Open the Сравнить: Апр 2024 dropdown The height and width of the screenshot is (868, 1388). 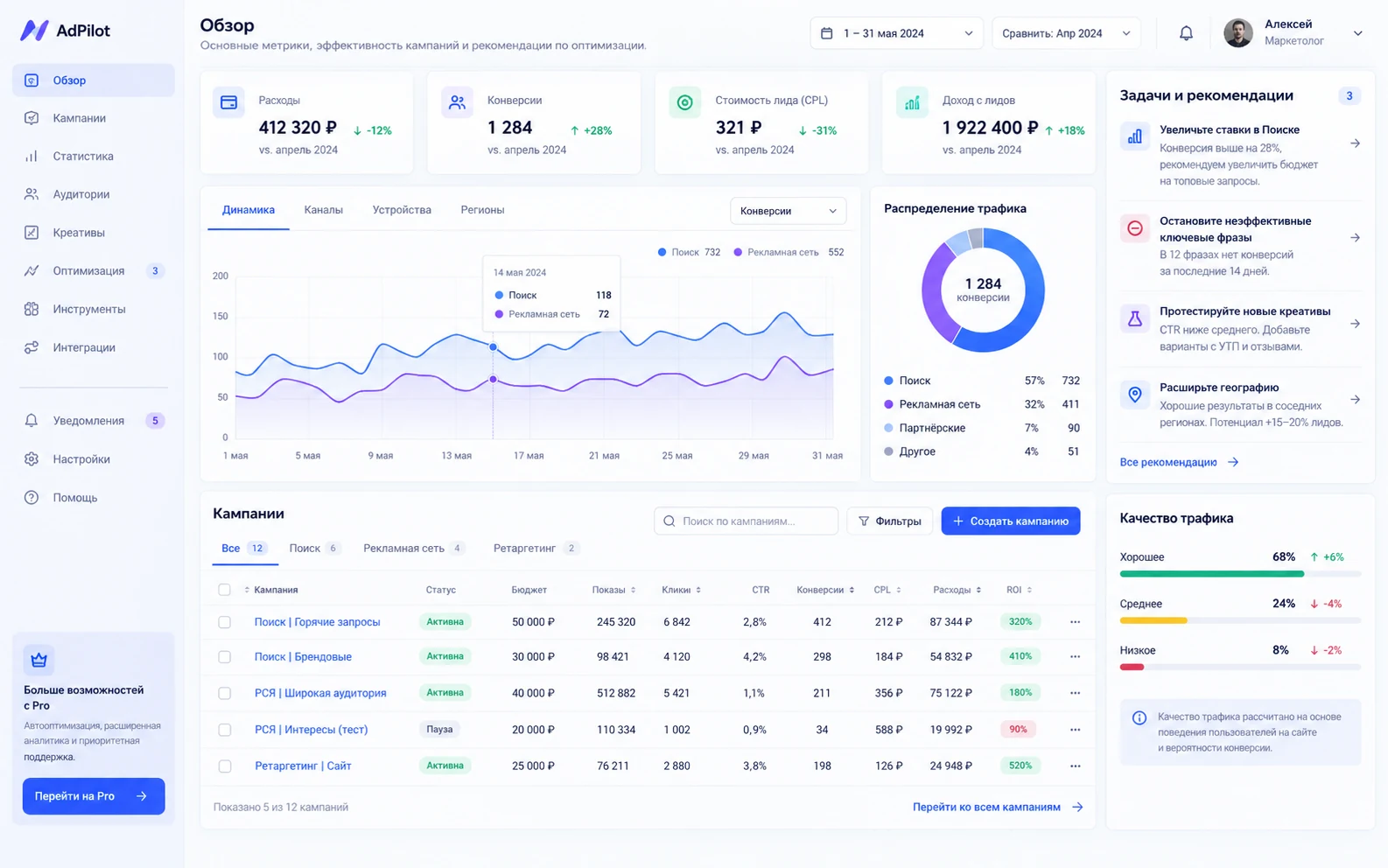[x=1066, y=33]
